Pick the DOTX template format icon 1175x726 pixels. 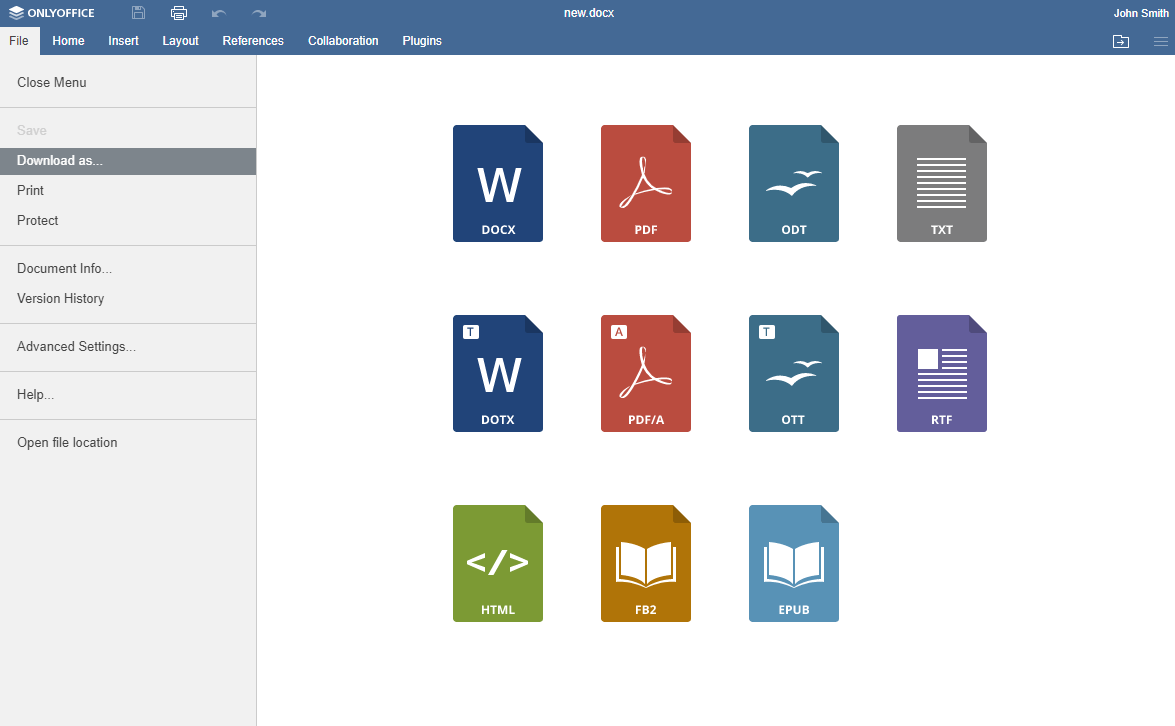pyautogui.click(x=498, y=373)
